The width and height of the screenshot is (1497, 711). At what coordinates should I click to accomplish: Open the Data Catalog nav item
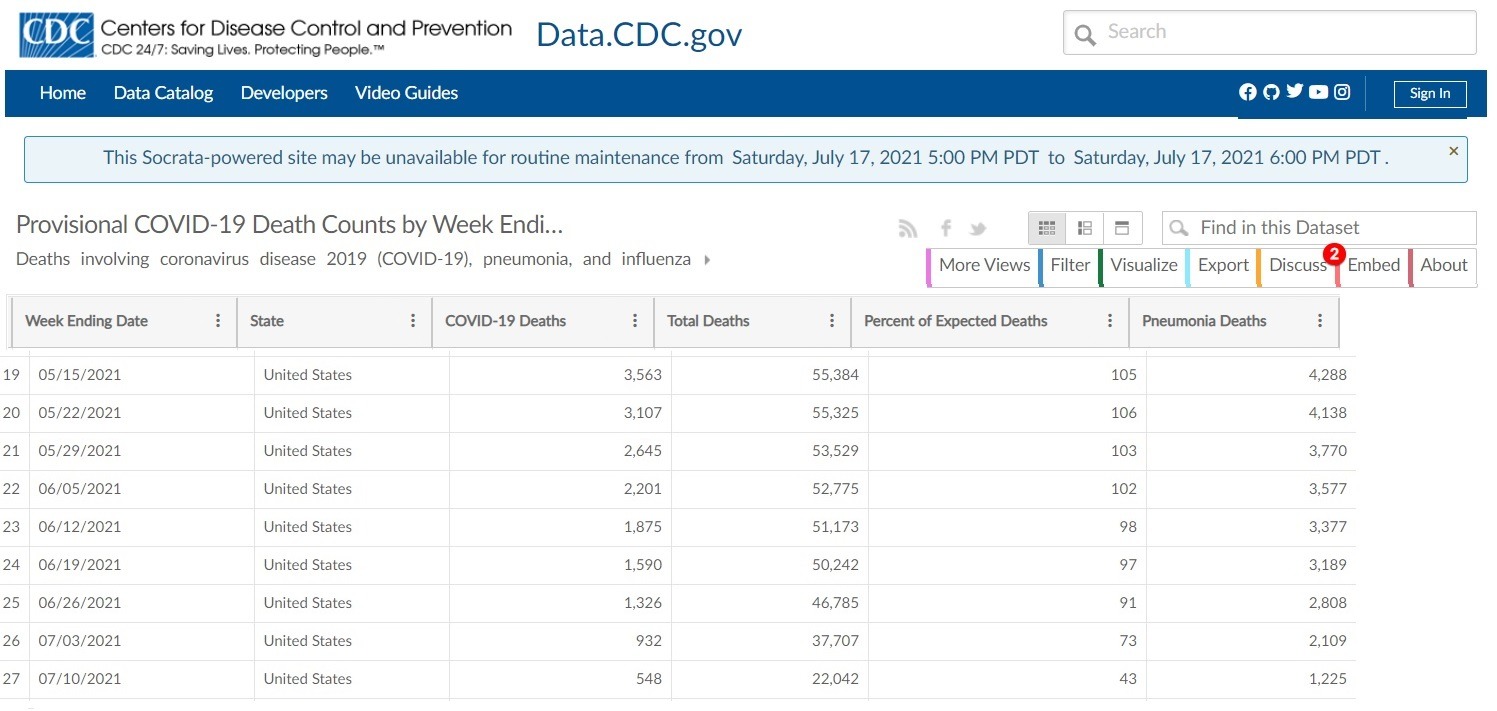point(163,93)
